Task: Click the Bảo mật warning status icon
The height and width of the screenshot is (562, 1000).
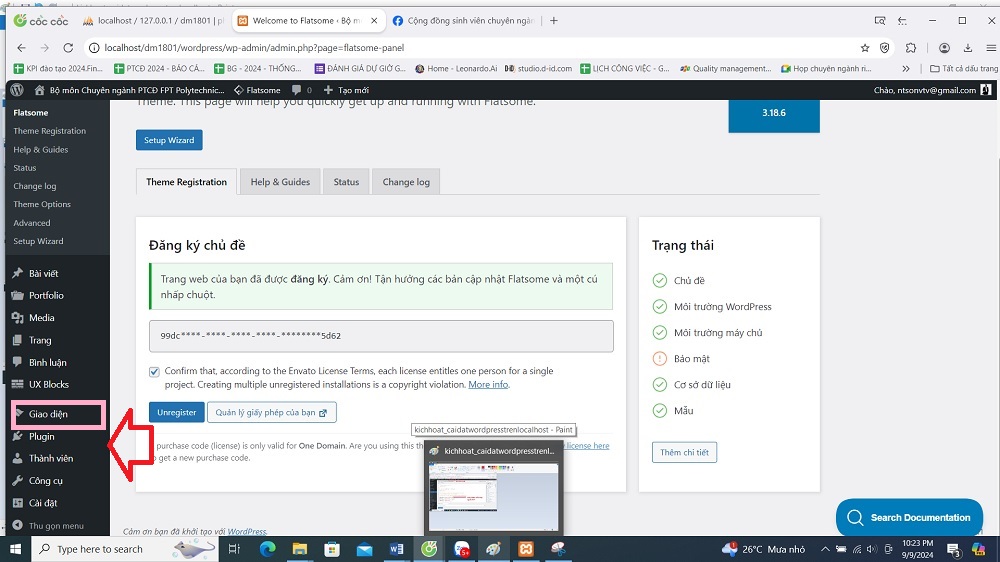Action: [659, 359]
